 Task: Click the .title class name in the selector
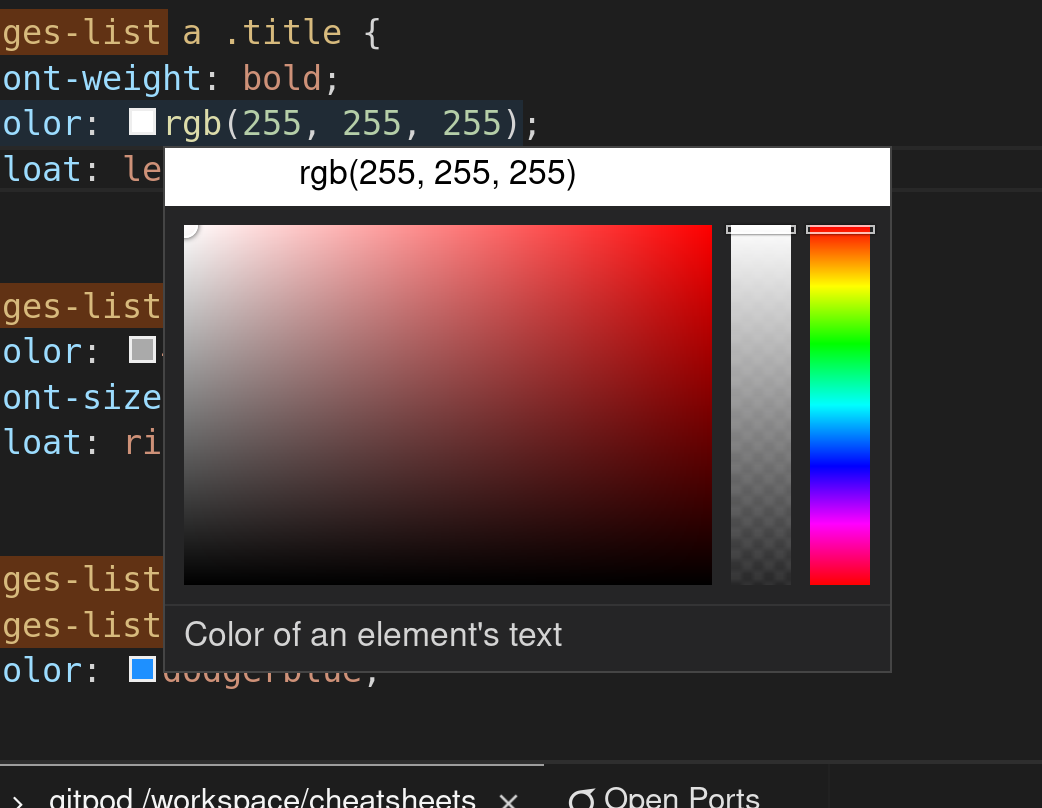[x=289, y=31]
